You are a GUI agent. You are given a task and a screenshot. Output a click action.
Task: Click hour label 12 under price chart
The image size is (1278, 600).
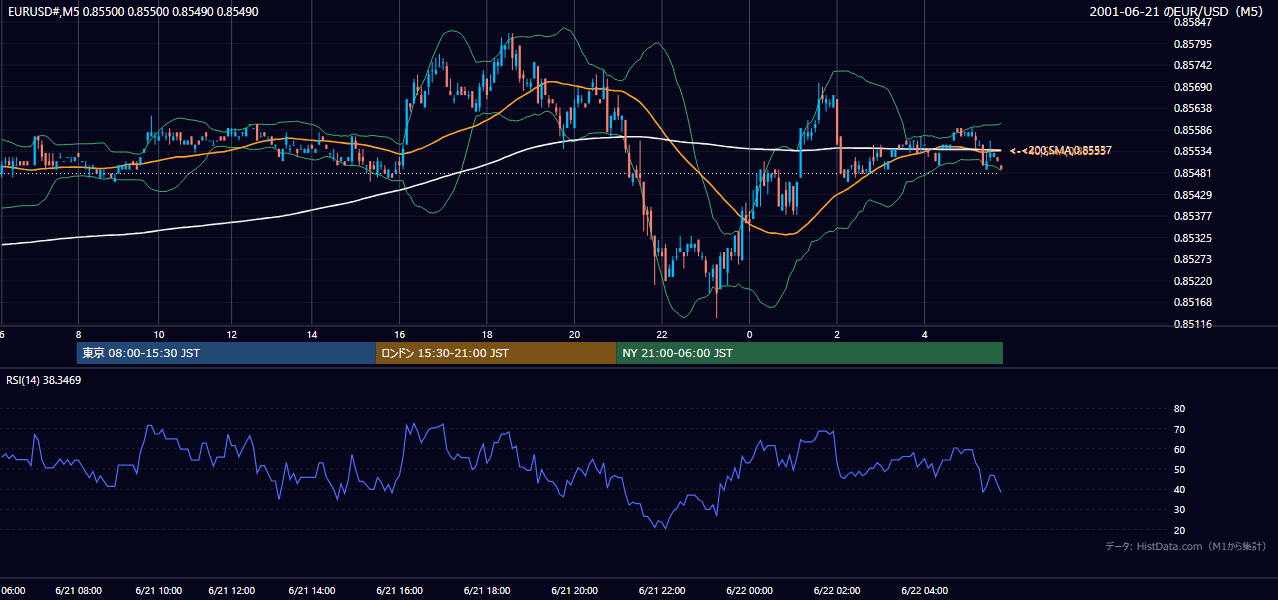(x=233, y=334)
